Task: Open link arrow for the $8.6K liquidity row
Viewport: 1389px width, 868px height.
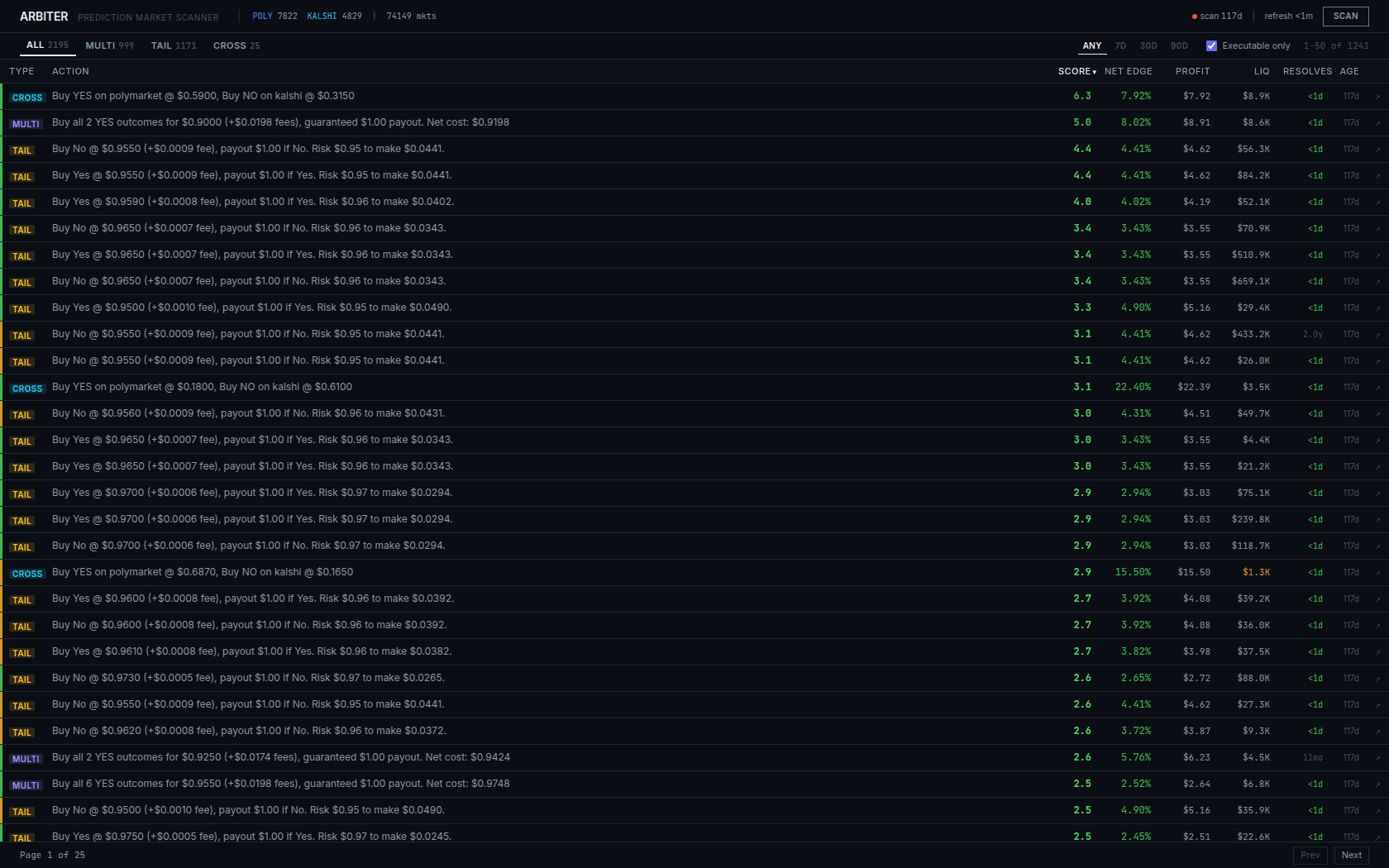Action: [x=1377, y=123]
